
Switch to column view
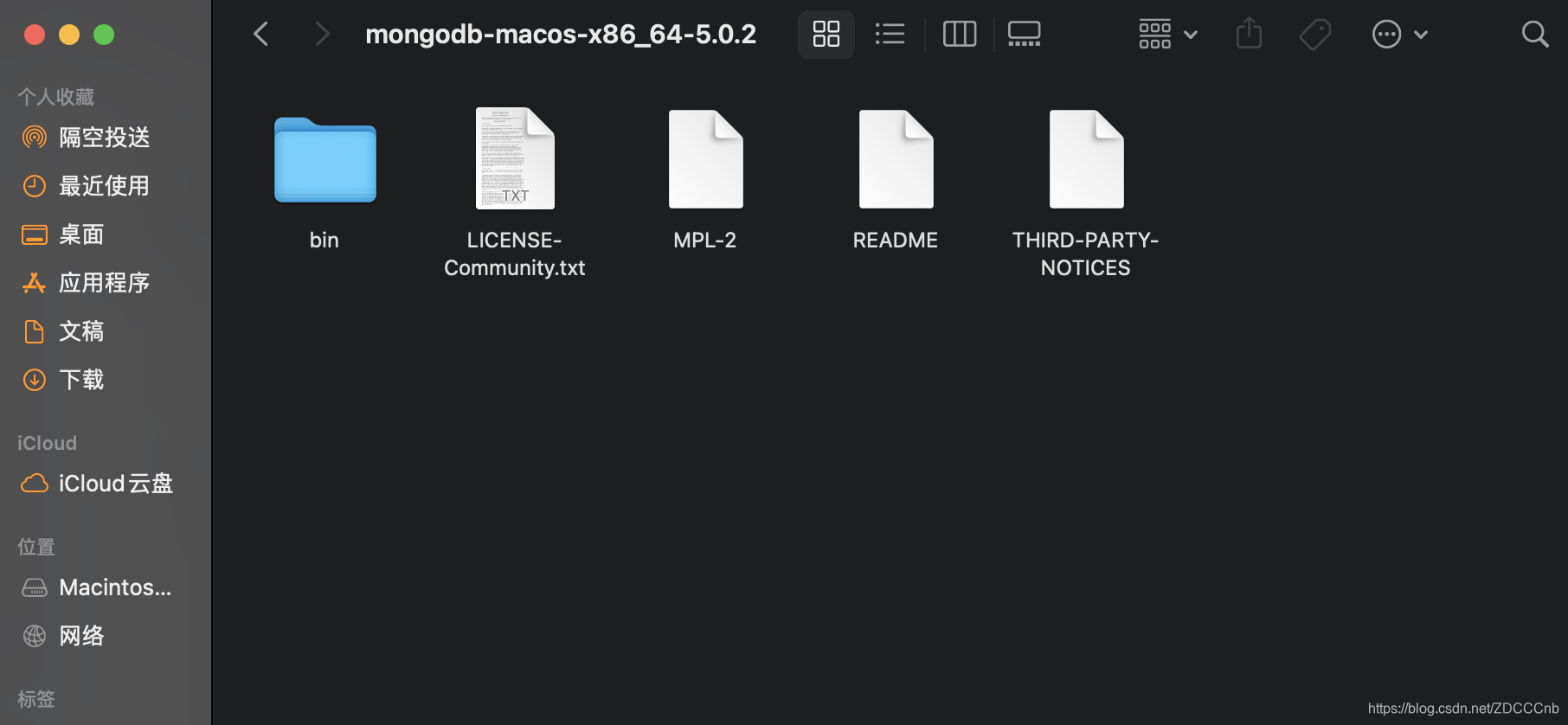tap(960, 35)
